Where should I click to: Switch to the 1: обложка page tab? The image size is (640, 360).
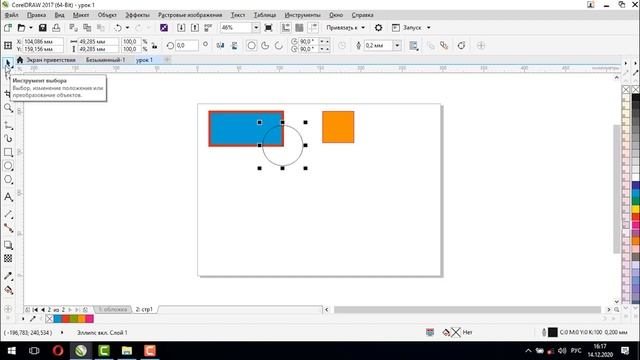[x=113, y=309]
